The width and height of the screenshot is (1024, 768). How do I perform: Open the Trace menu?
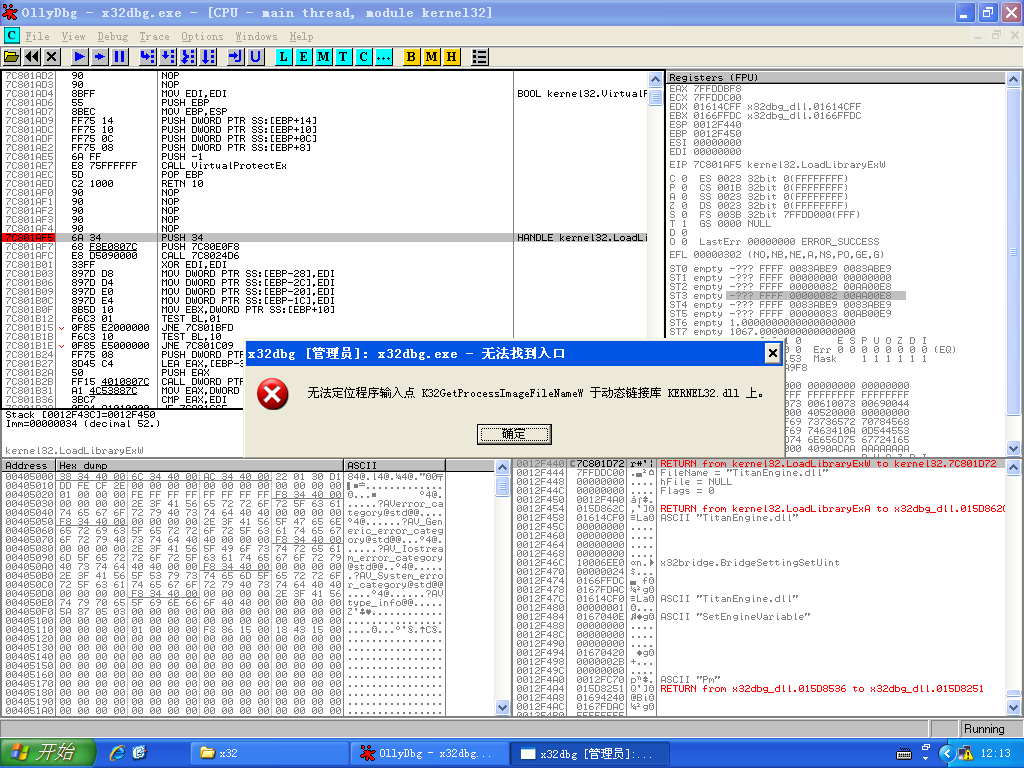154,37
